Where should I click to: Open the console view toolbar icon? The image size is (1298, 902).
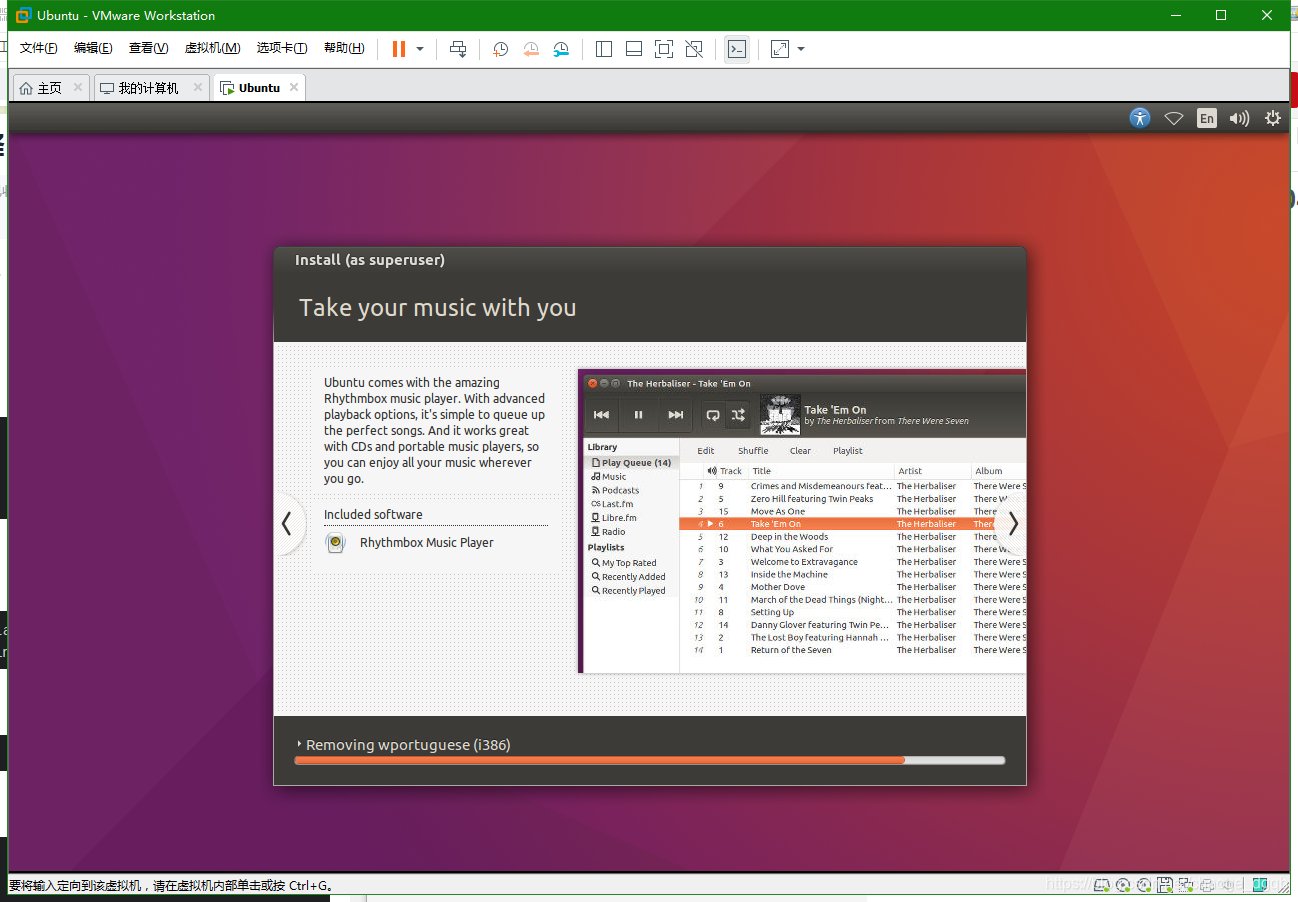pos(737,49)
